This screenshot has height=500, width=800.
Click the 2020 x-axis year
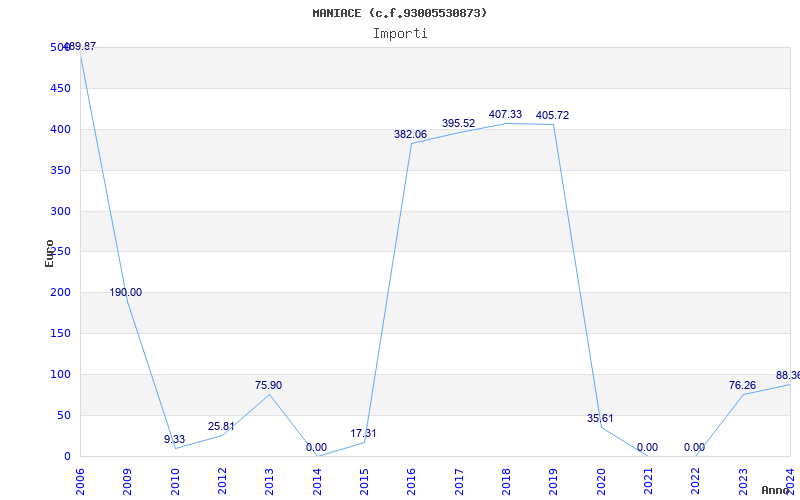coord(601,482)
